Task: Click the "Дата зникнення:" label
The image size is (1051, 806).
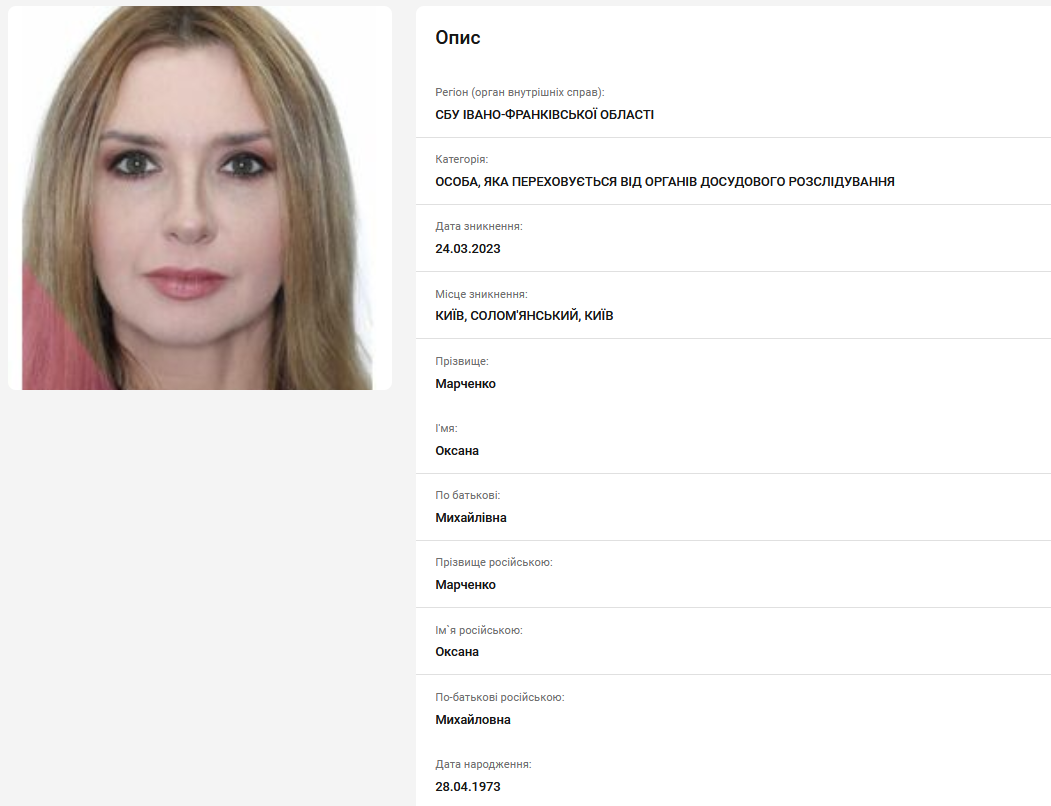Action: [x=479, y=226]
